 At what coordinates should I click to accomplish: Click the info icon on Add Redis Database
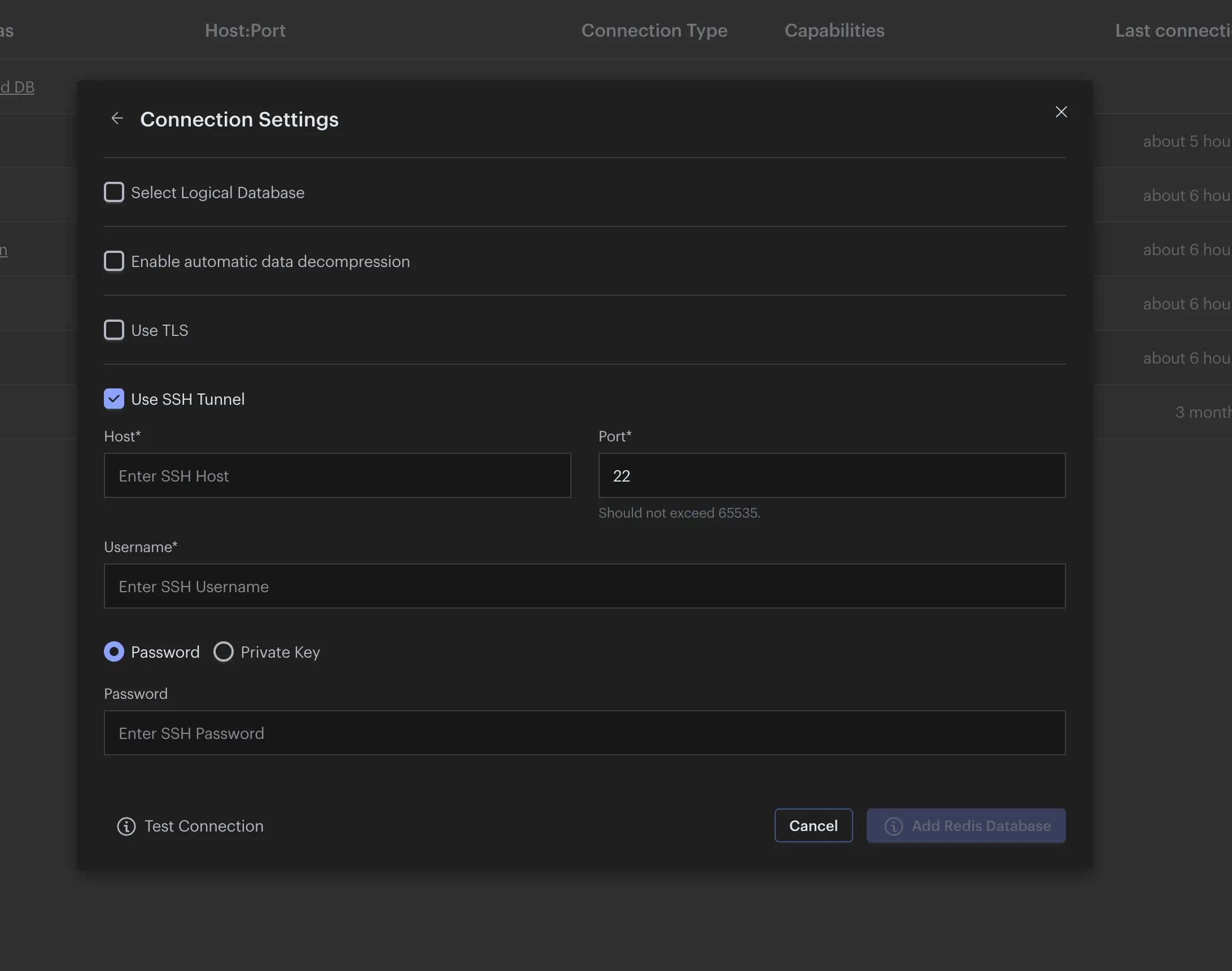pos(893,826)
